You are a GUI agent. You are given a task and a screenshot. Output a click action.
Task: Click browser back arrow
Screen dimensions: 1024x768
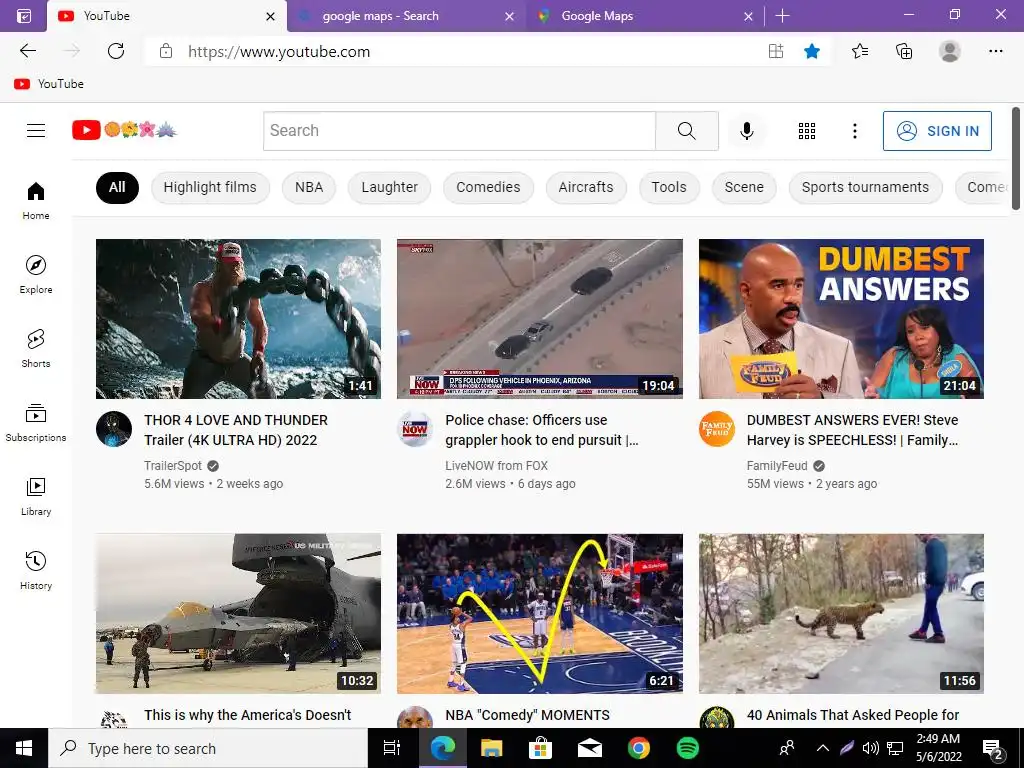pyautogui.click(x=27, y=51)
